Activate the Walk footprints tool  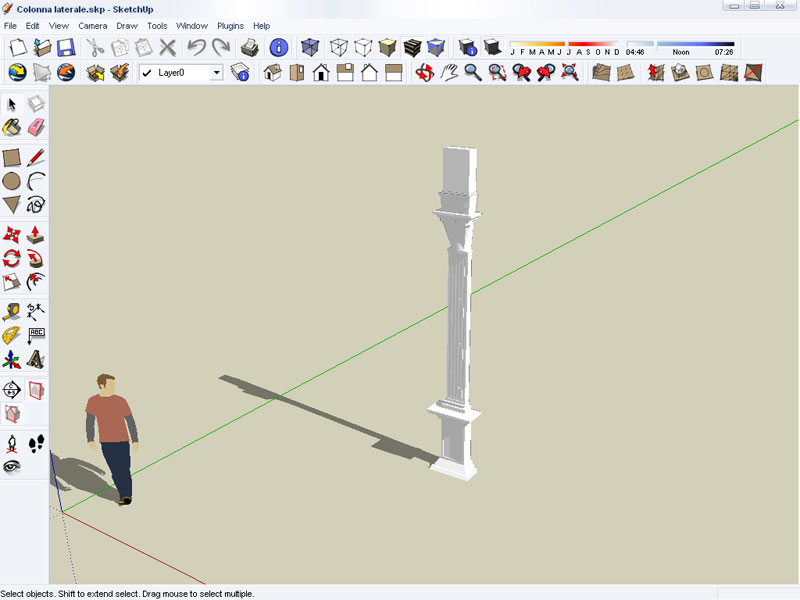click(x=36, y=443)
